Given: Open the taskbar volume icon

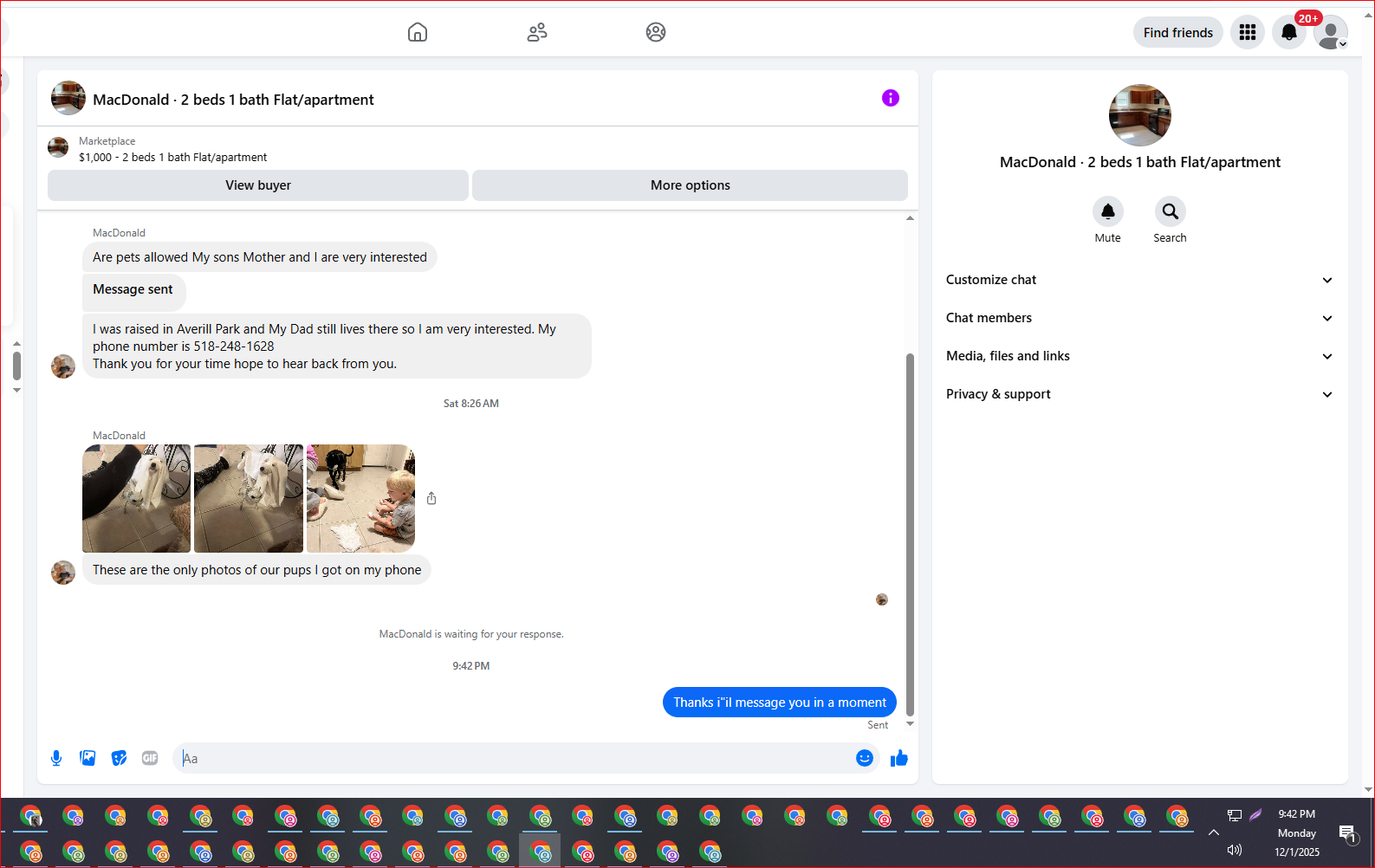Looking at the screenshot, I should click(1235, 851).
